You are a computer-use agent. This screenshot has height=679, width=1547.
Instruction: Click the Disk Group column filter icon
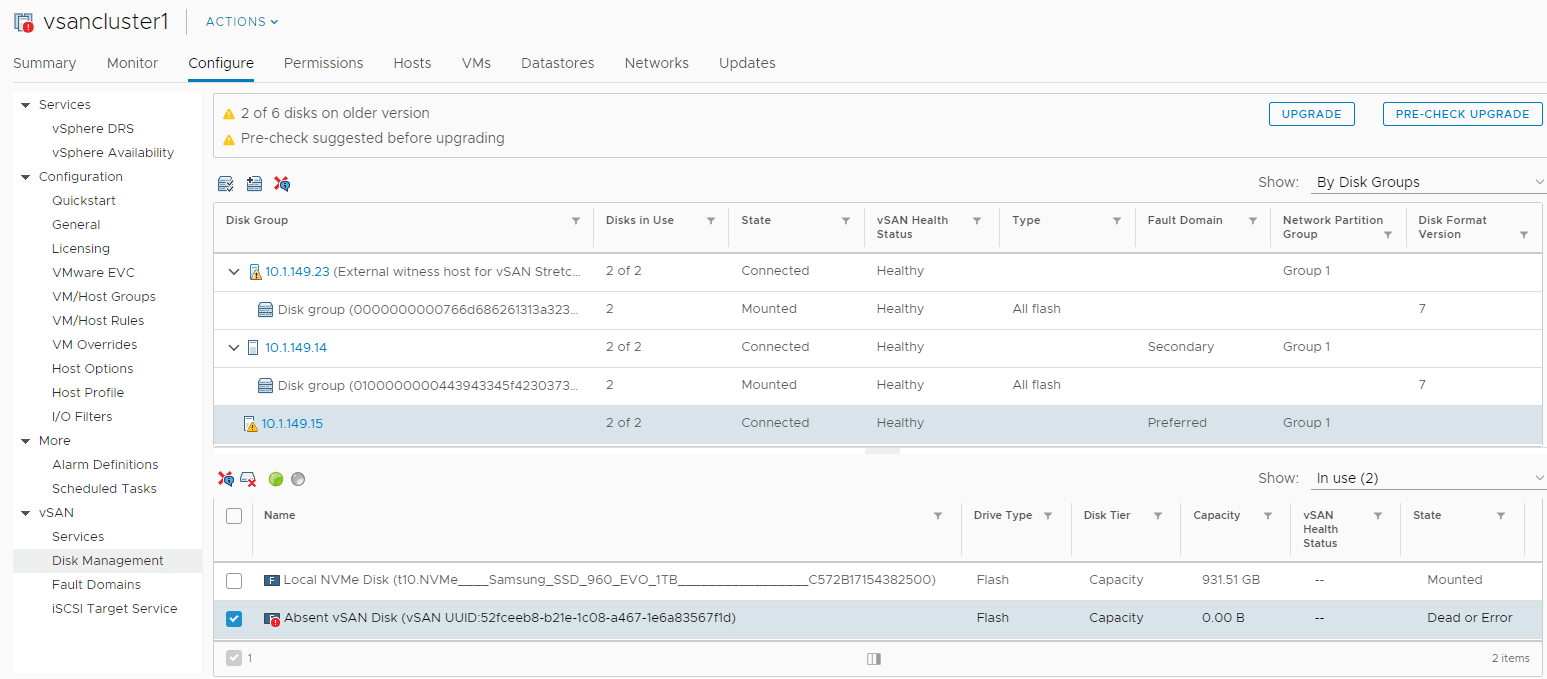click(575, 221)
